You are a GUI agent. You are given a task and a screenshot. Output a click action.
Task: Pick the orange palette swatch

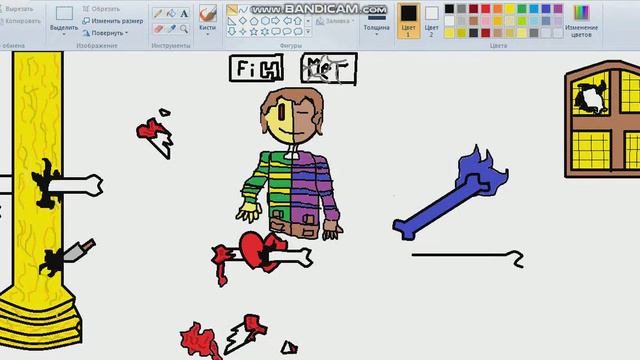[x=498, y=9]
